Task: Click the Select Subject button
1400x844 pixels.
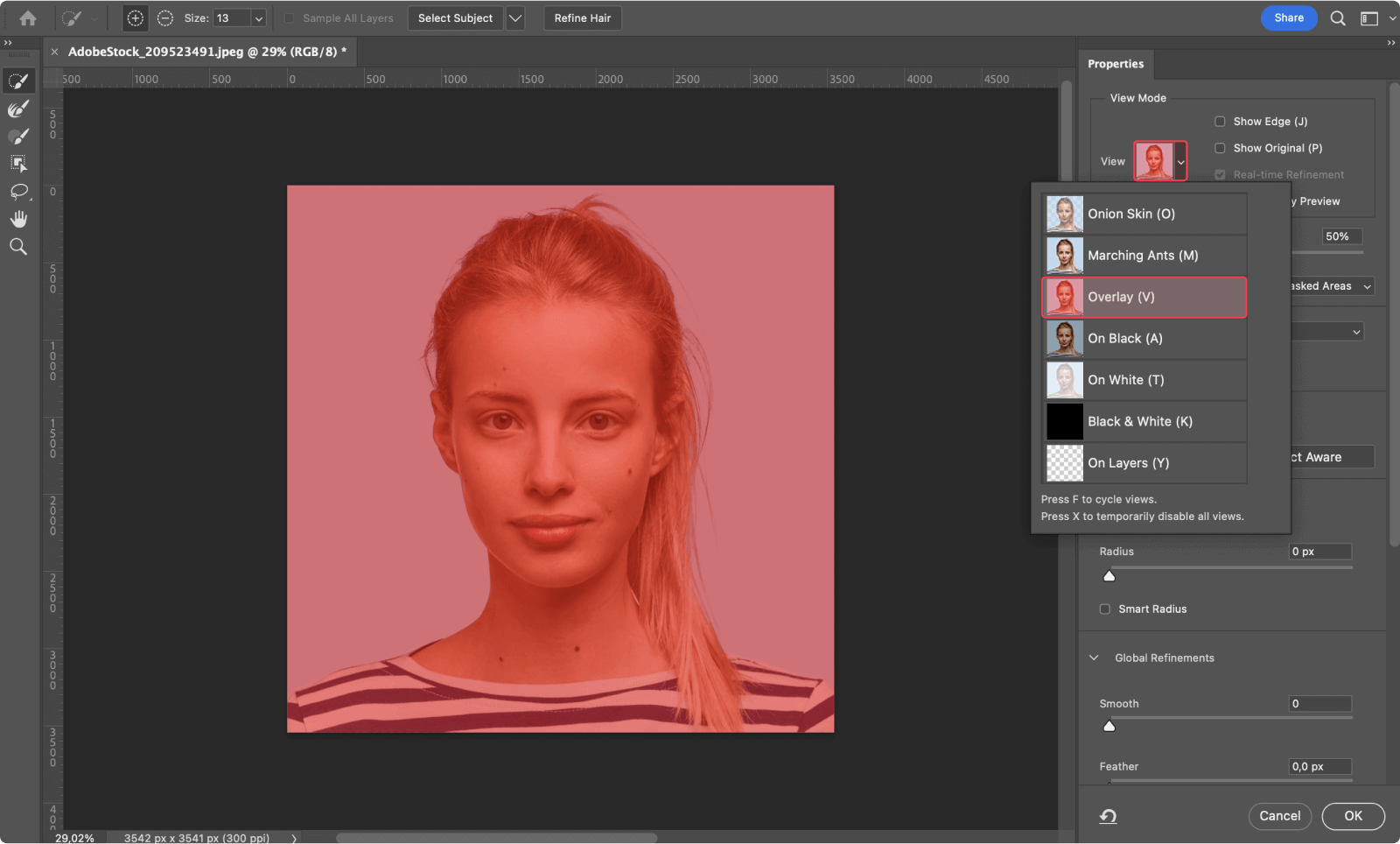Action: coord(455,18)
